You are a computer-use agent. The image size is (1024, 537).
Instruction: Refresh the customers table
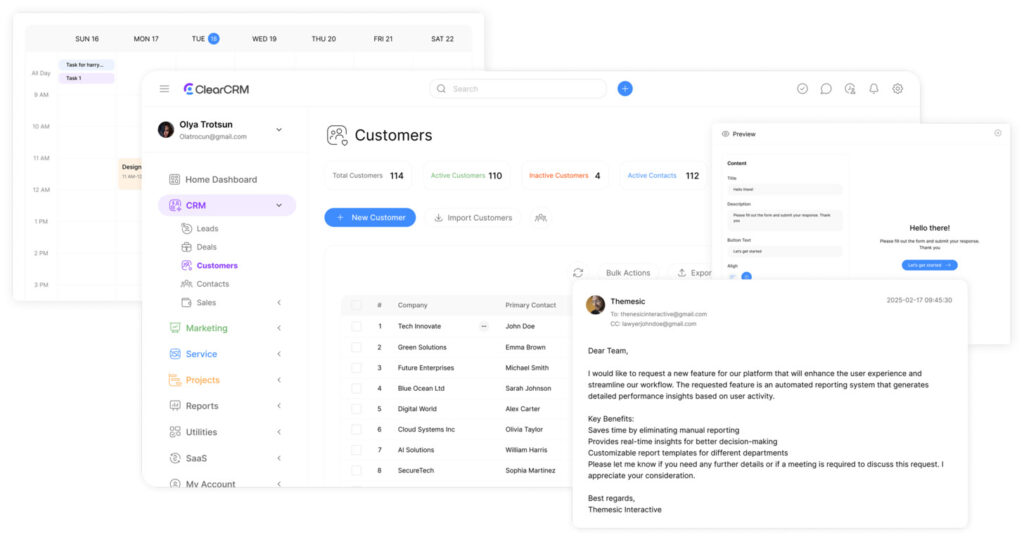click(578, 273)
